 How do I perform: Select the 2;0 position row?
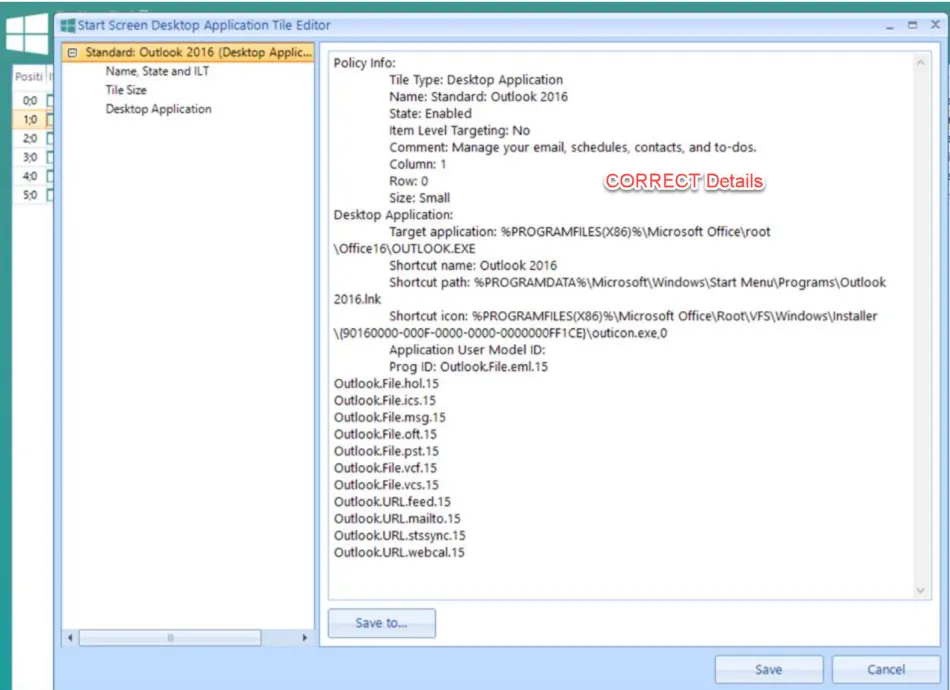[30, 138]
